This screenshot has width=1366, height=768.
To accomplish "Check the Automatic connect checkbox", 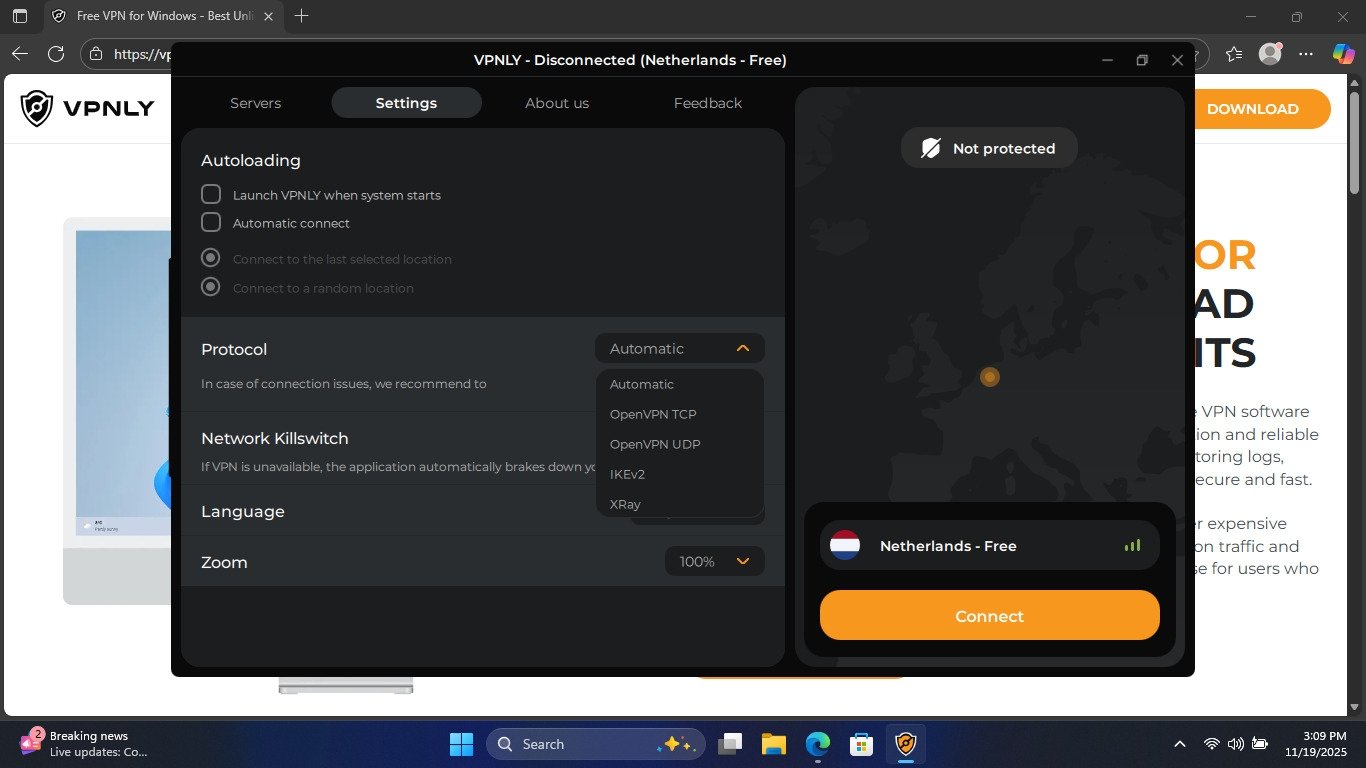I will (211, 222).
